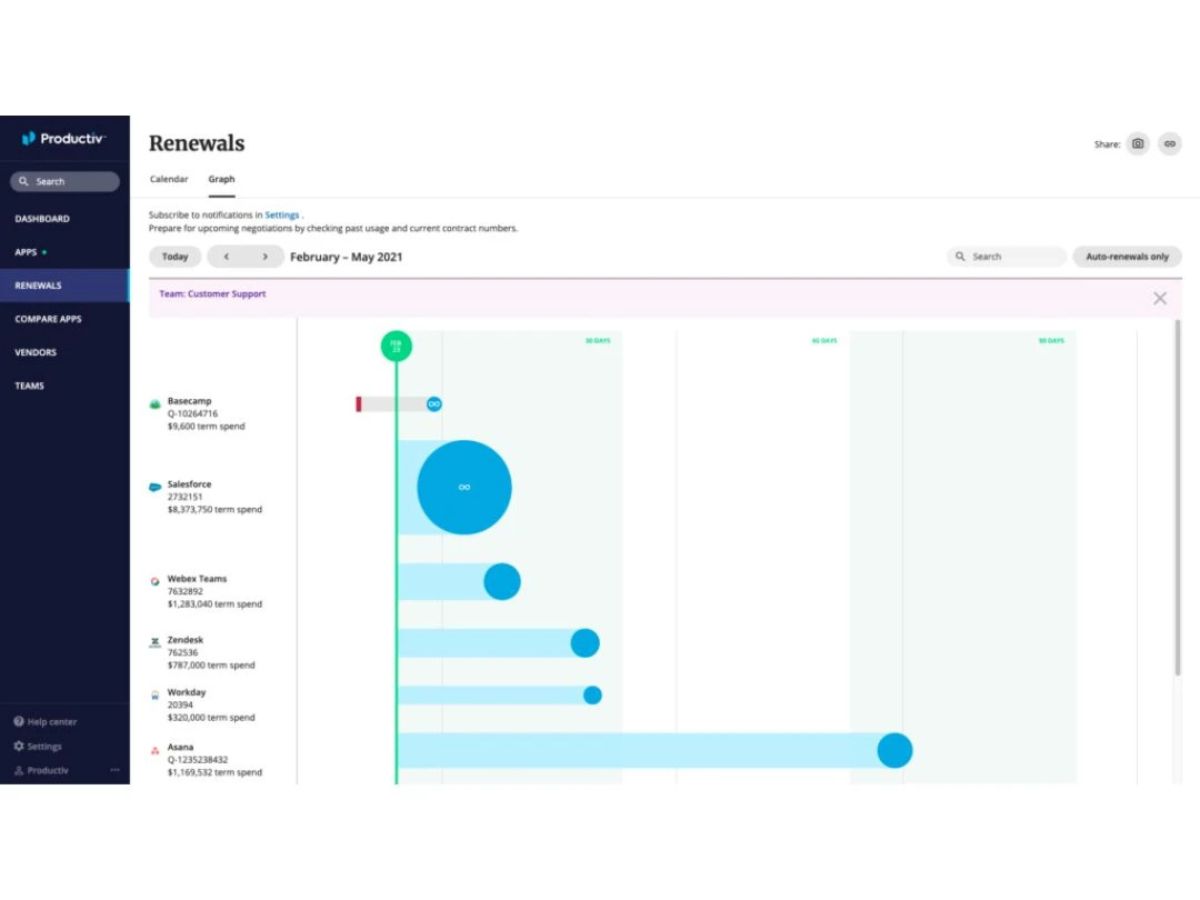This screenshot has height=900, width=1200.
Task: Toggle the Auto-renewals only filter
Action: (1127, 257)
